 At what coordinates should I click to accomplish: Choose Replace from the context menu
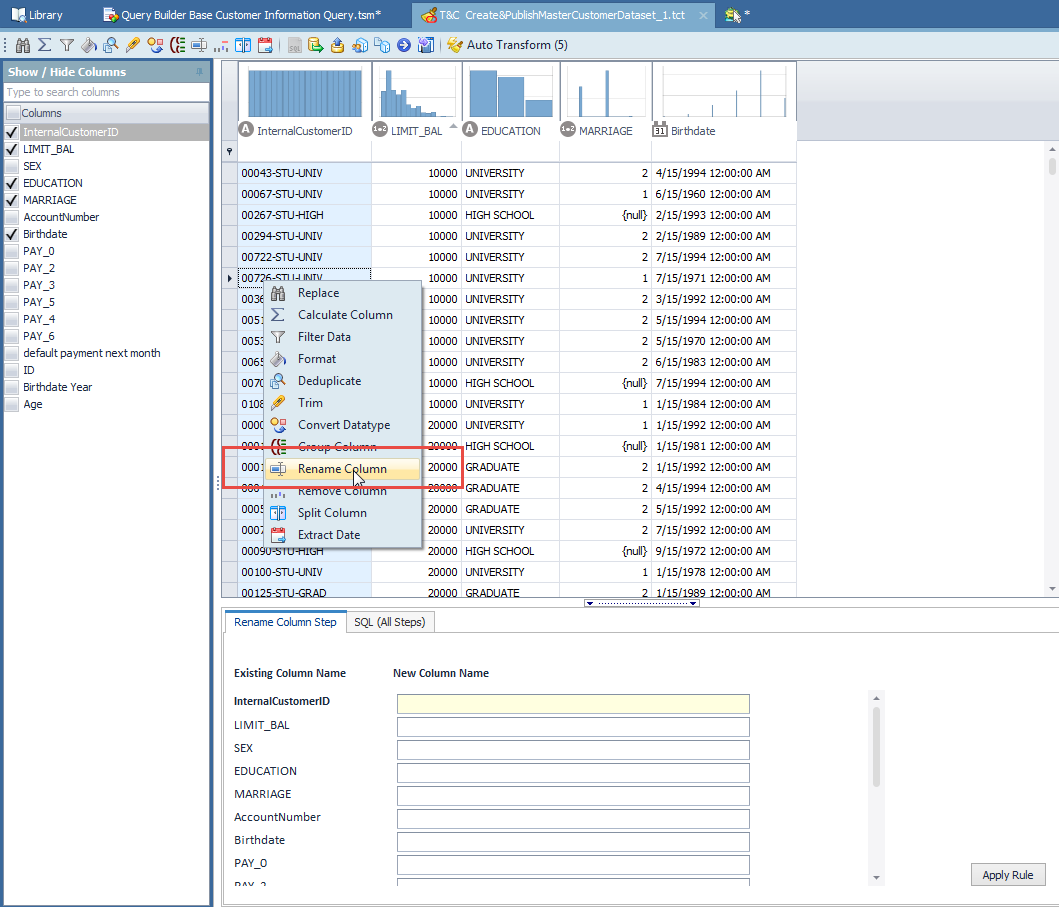(342, 293)
